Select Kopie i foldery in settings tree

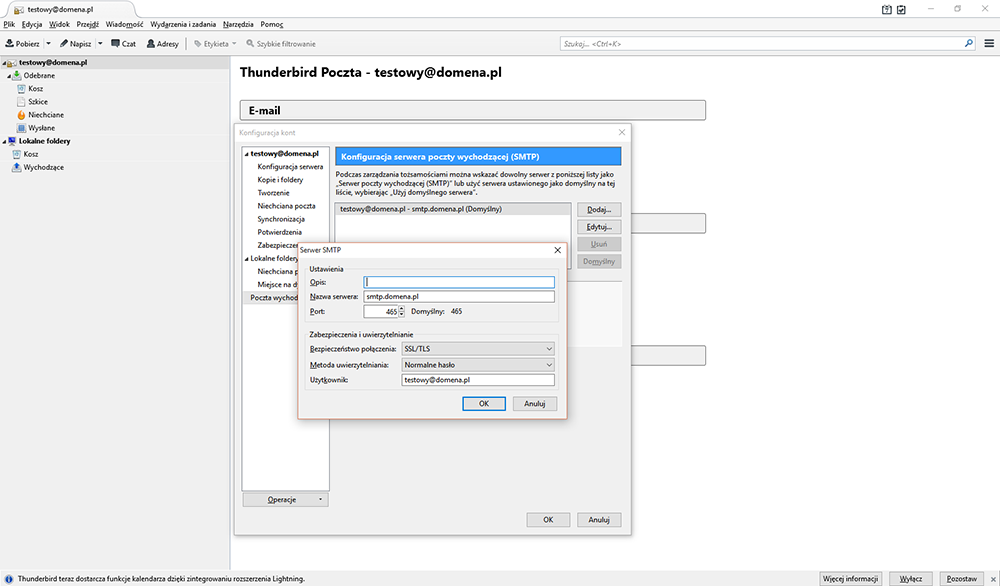pos(280,180)
